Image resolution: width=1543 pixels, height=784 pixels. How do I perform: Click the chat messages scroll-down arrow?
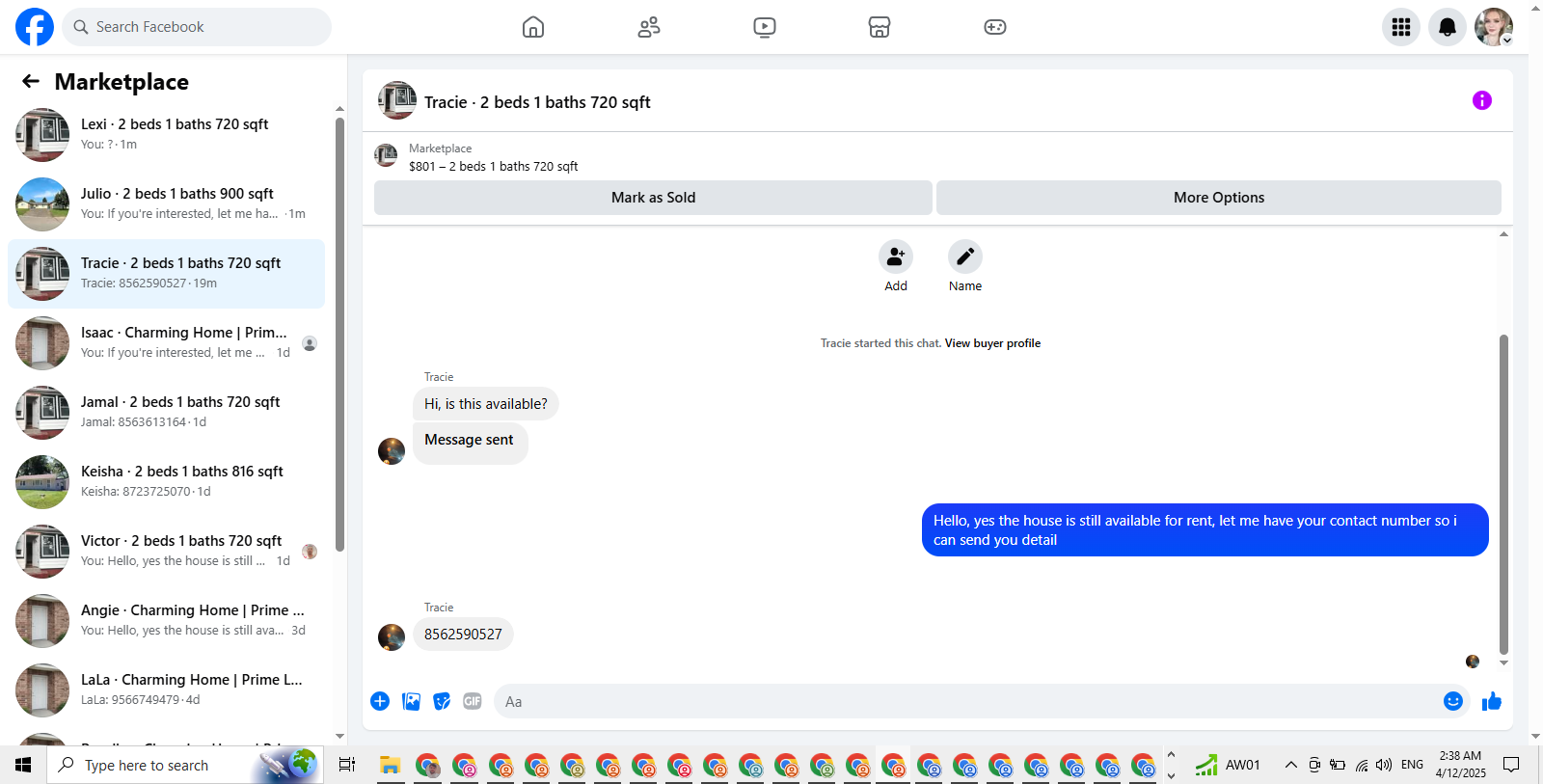point(1503,663)
